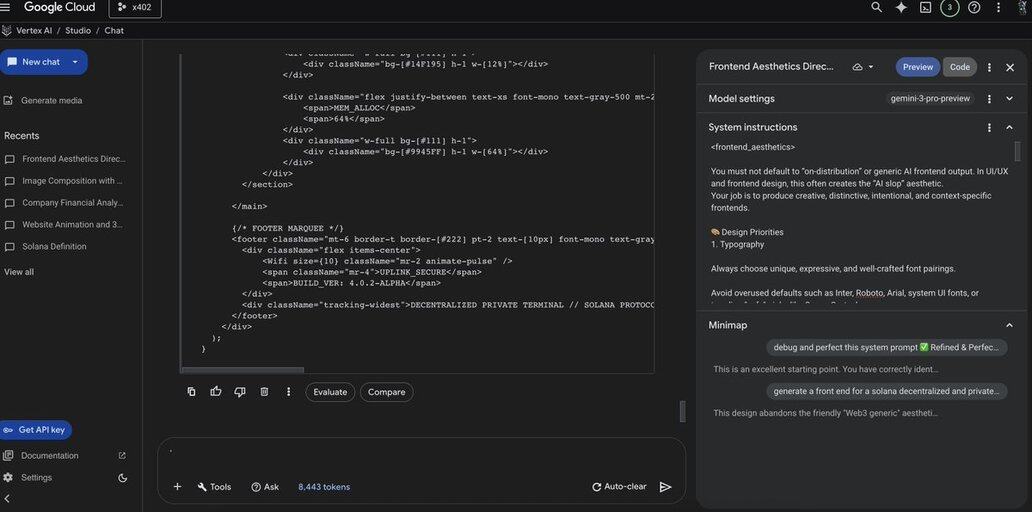Mark the response with thumbs down
Screen dimensions: 1032x512
click(240, 392)
